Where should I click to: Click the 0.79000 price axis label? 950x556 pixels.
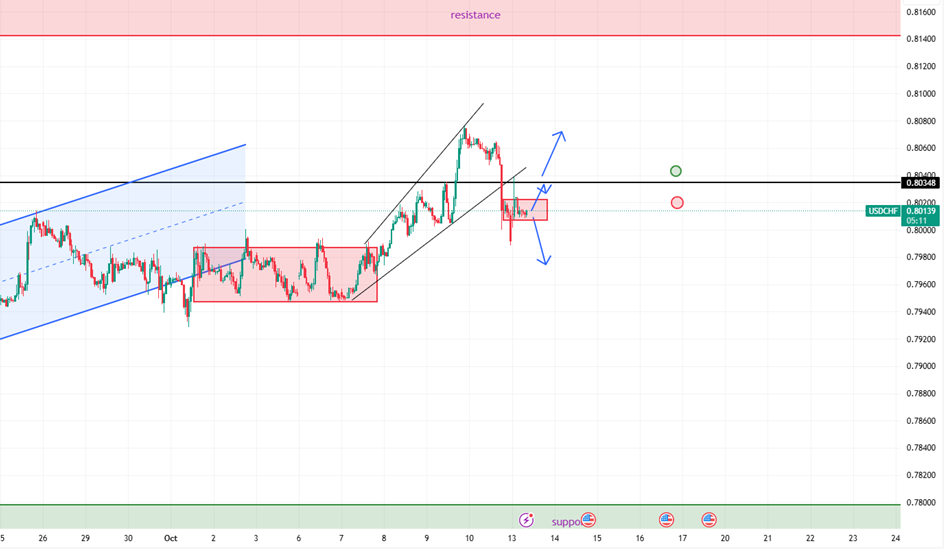(x=920, y=366)
